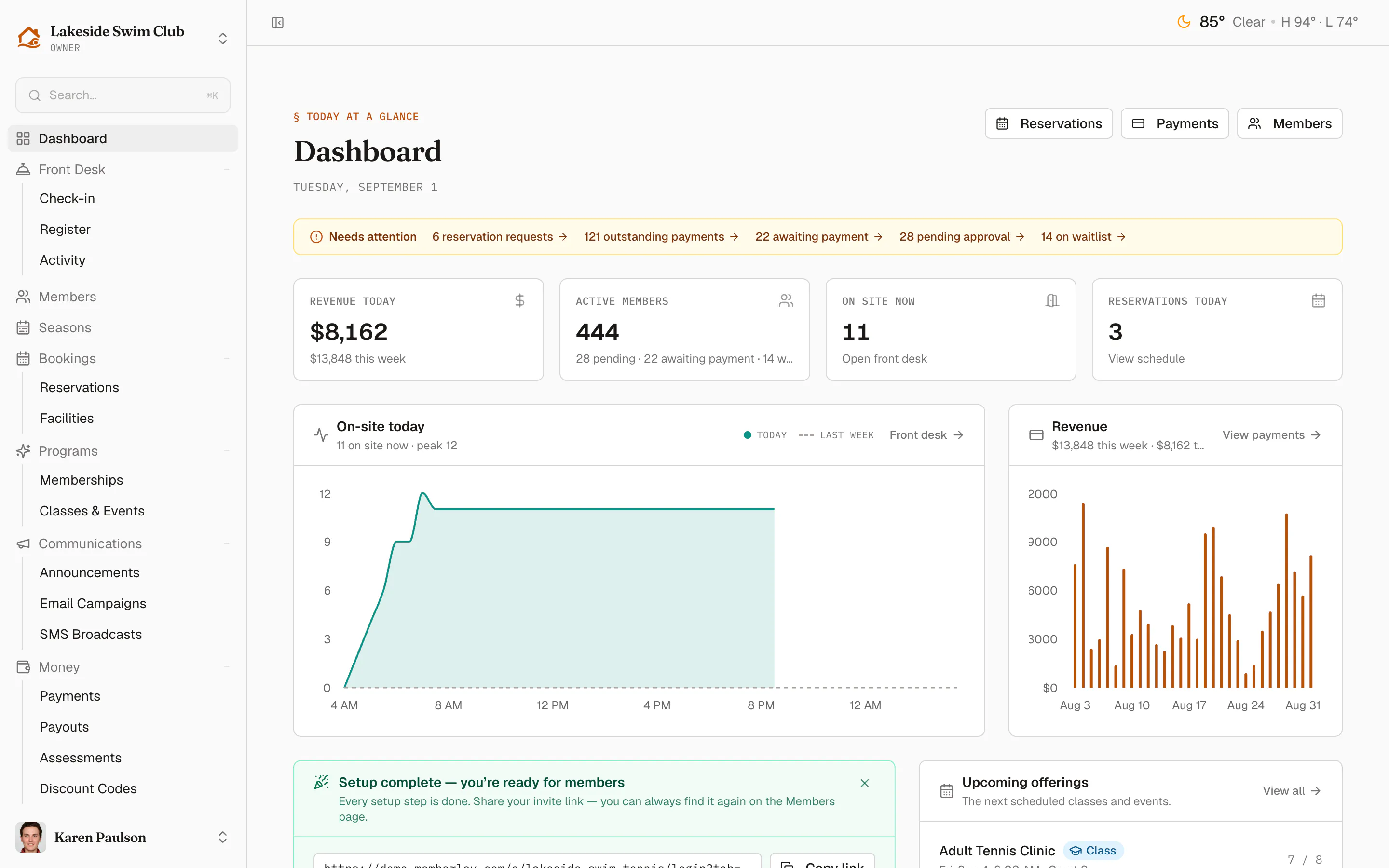This screenshot has height=868, width=1389.
Task: Click the On-site today activity icon
Action: pyautogui.click(x=321, y=435)
